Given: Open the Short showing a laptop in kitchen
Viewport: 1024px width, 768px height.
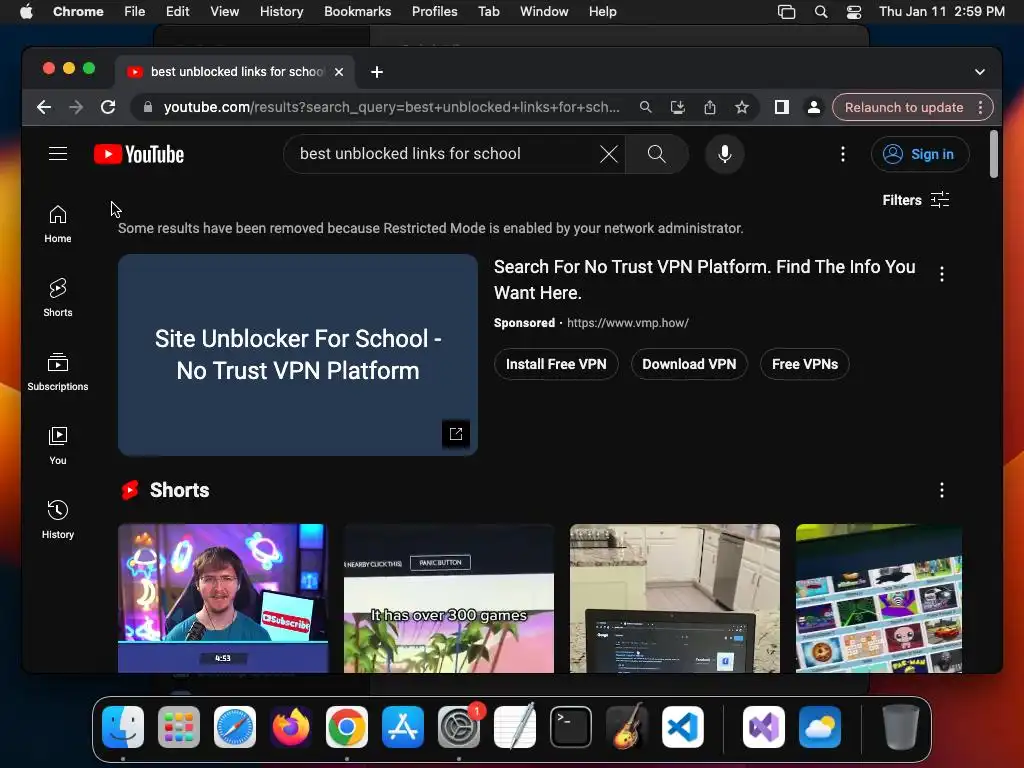Looking at the screenshot, I should [x=675, y=598].
